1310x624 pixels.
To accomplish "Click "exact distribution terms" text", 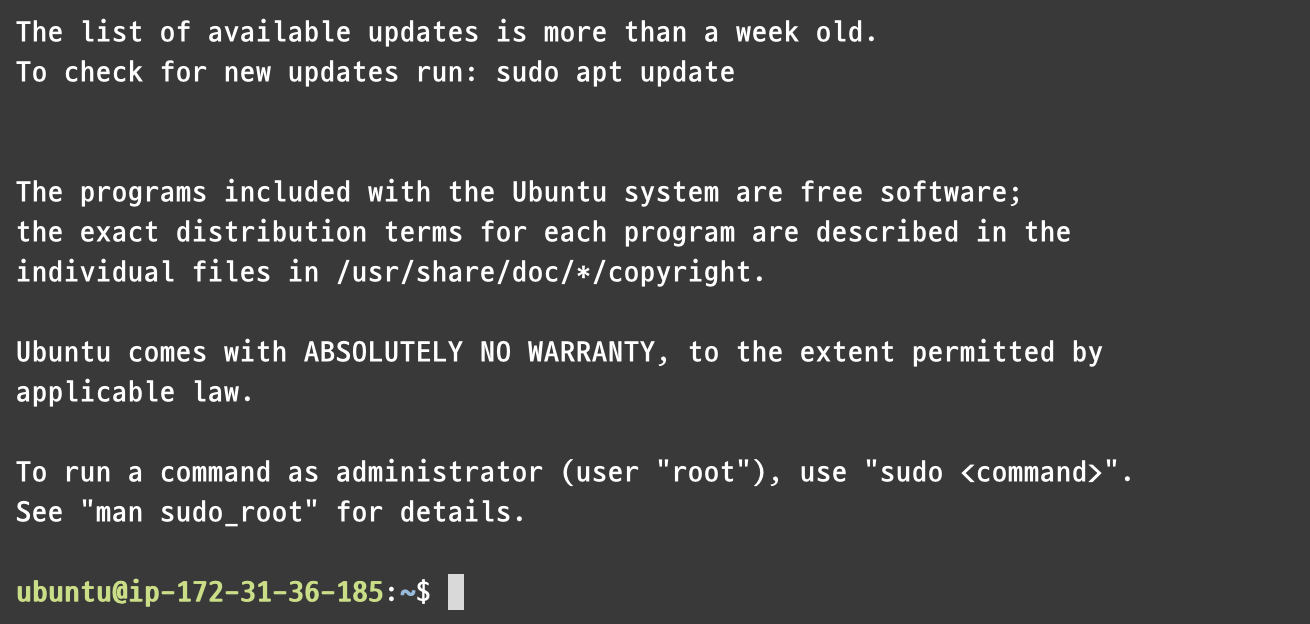I will [271, 232].
